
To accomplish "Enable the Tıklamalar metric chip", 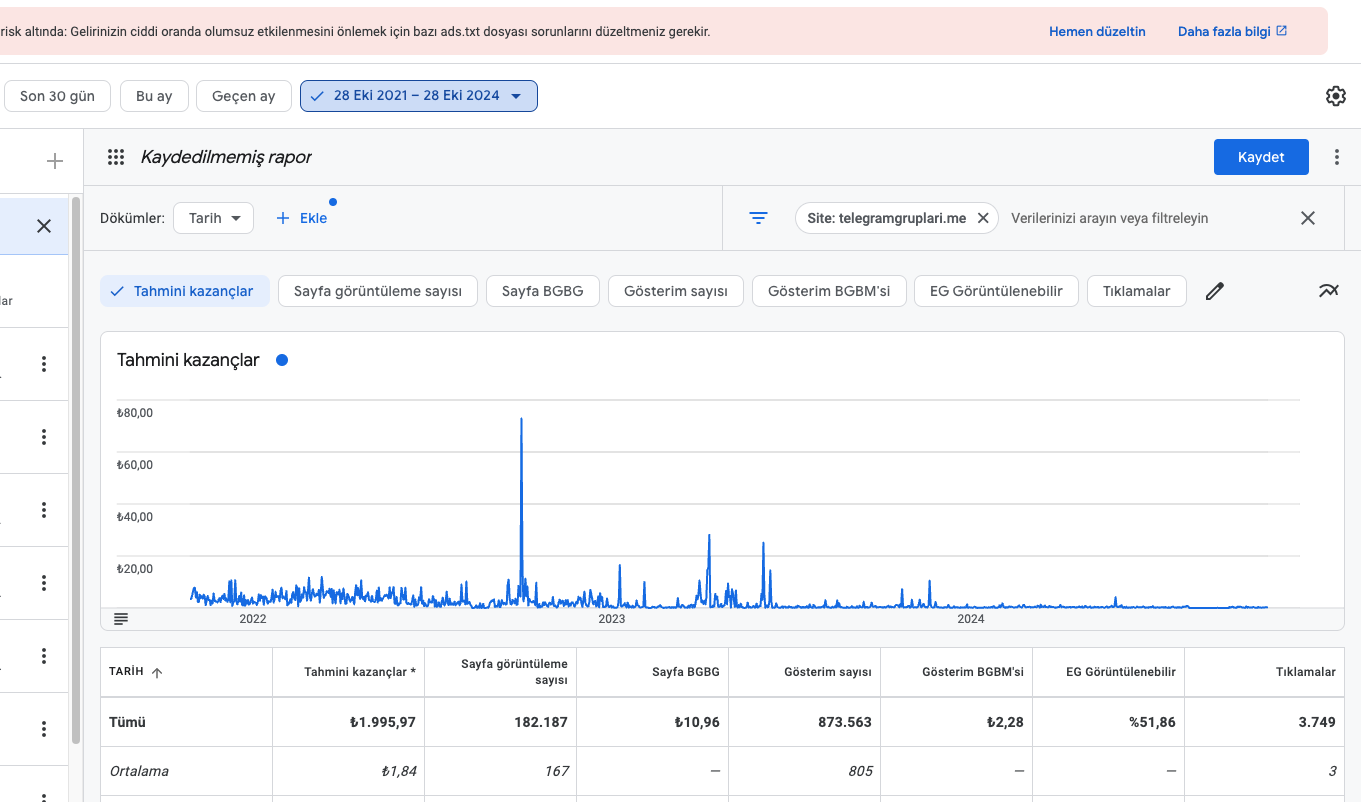I will tap(1136, 291).
